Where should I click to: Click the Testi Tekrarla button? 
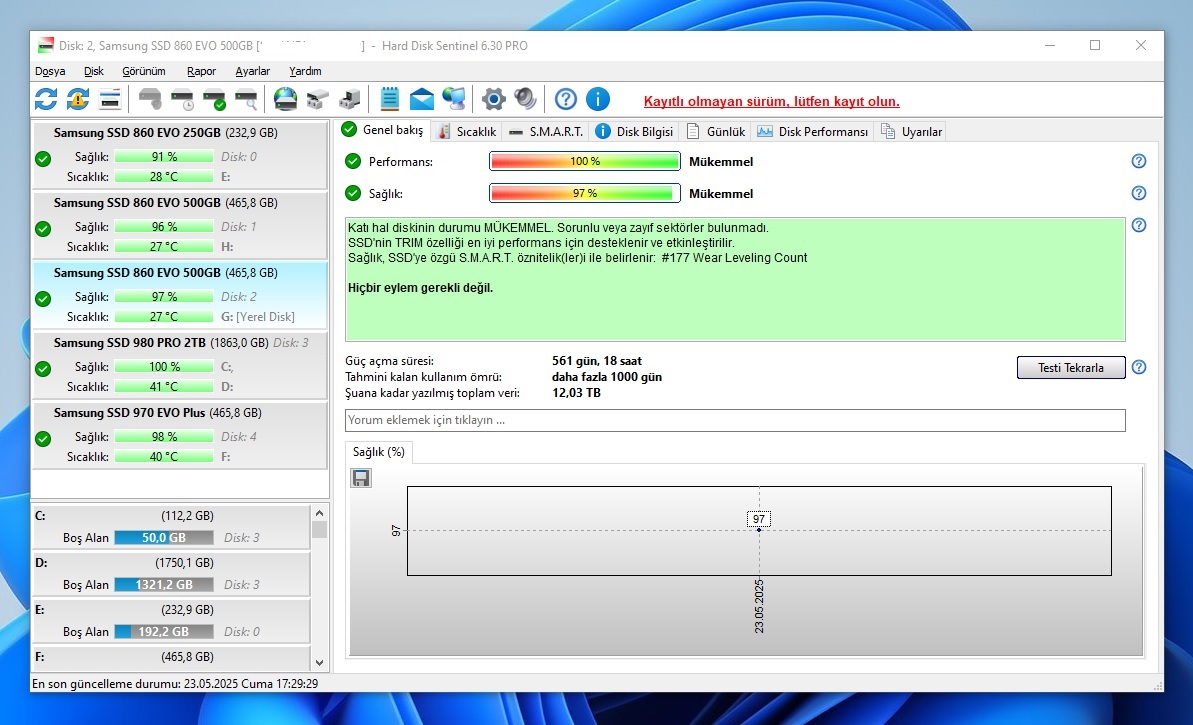pos(1071,367)
